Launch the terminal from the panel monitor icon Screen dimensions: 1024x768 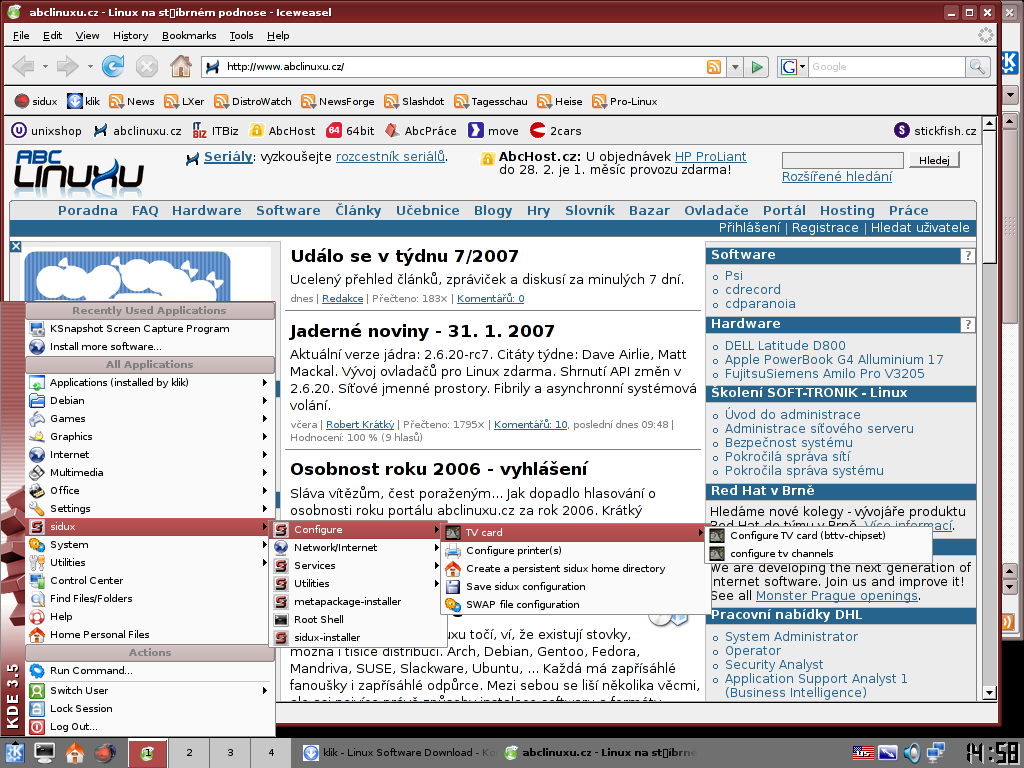44,753
